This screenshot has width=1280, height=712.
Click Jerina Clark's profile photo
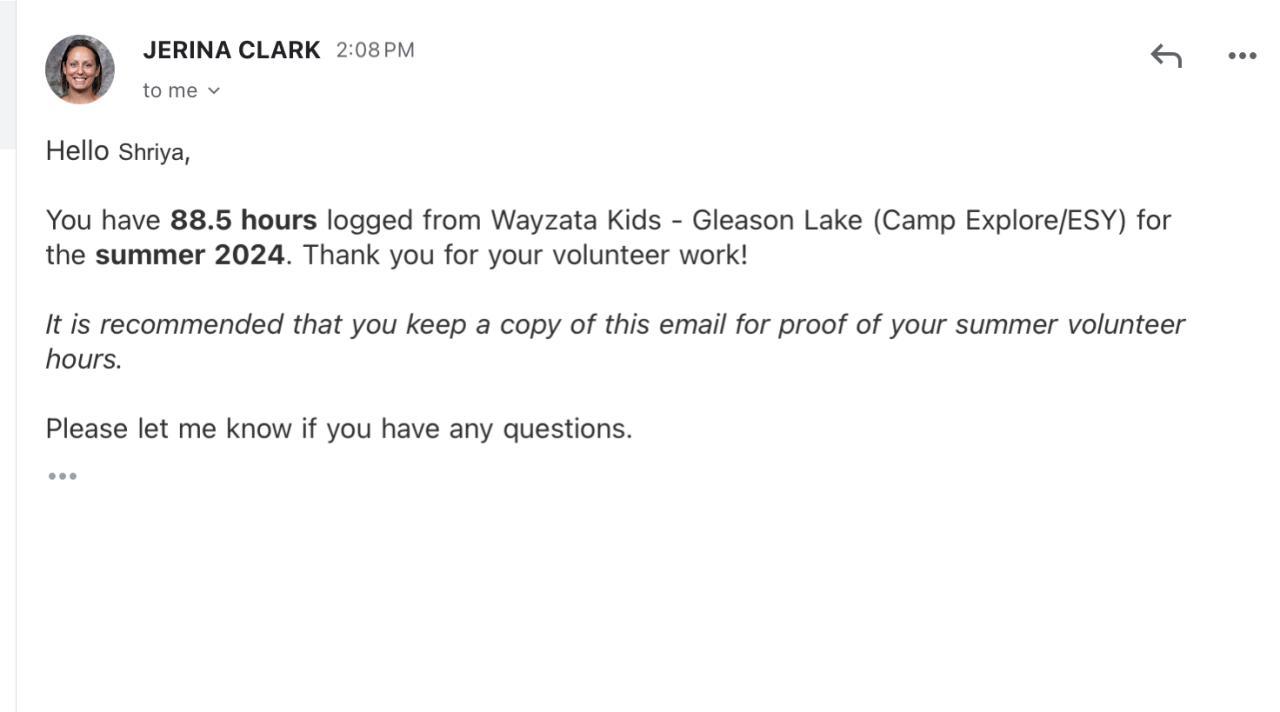point(80,69)
